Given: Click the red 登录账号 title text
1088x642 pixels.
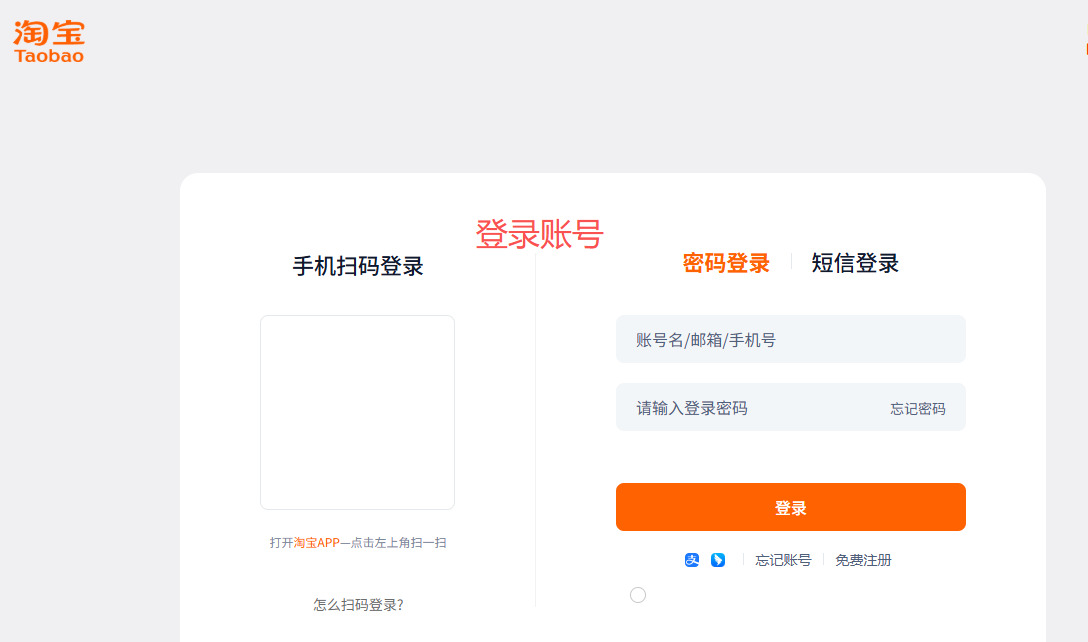Looking at the screenshot, I should pyautogui.click(x=539, y=234).
